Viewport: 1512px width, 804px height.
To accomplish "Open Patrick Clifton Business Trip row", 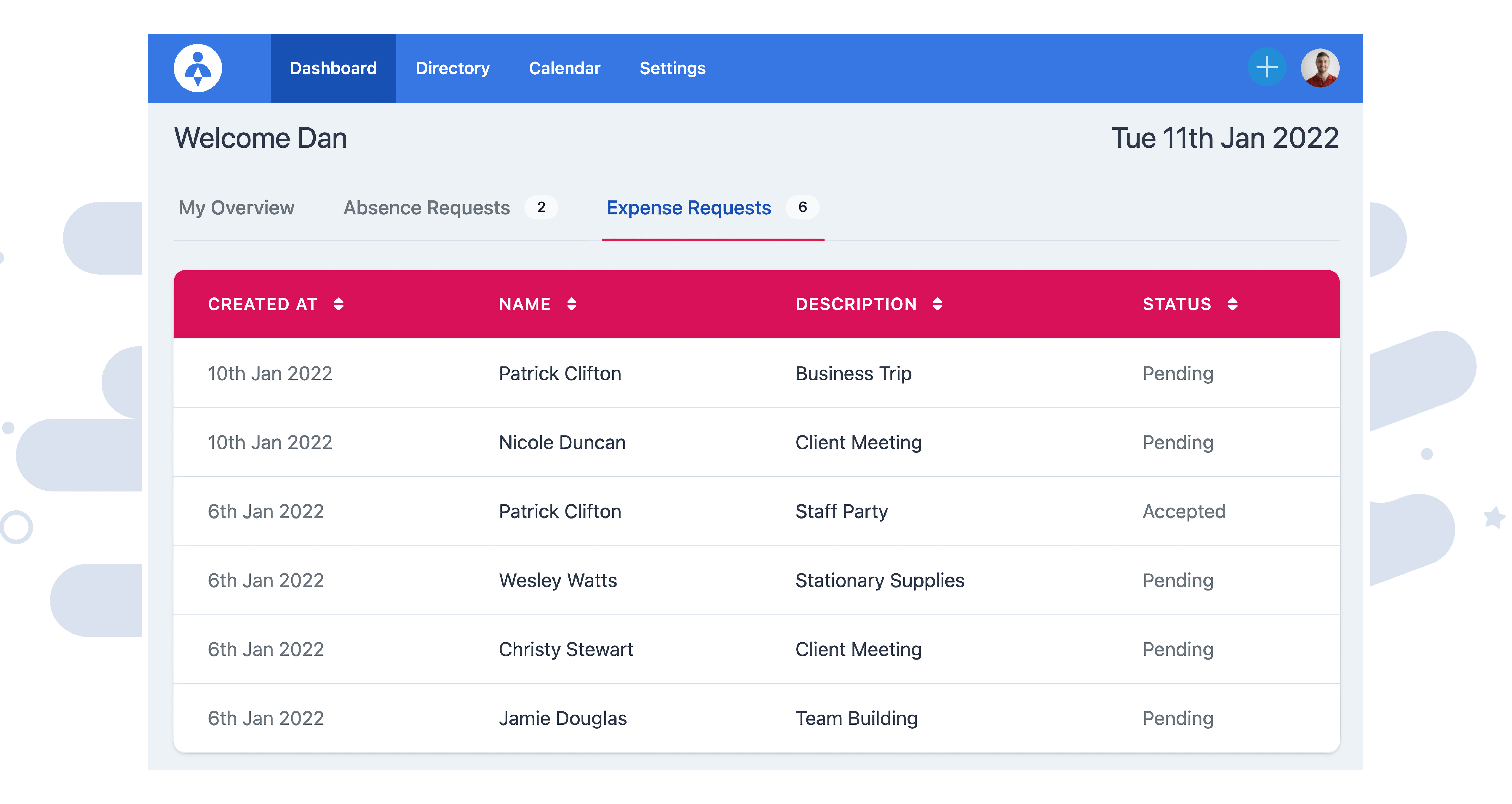I will [x=757, y=373].
